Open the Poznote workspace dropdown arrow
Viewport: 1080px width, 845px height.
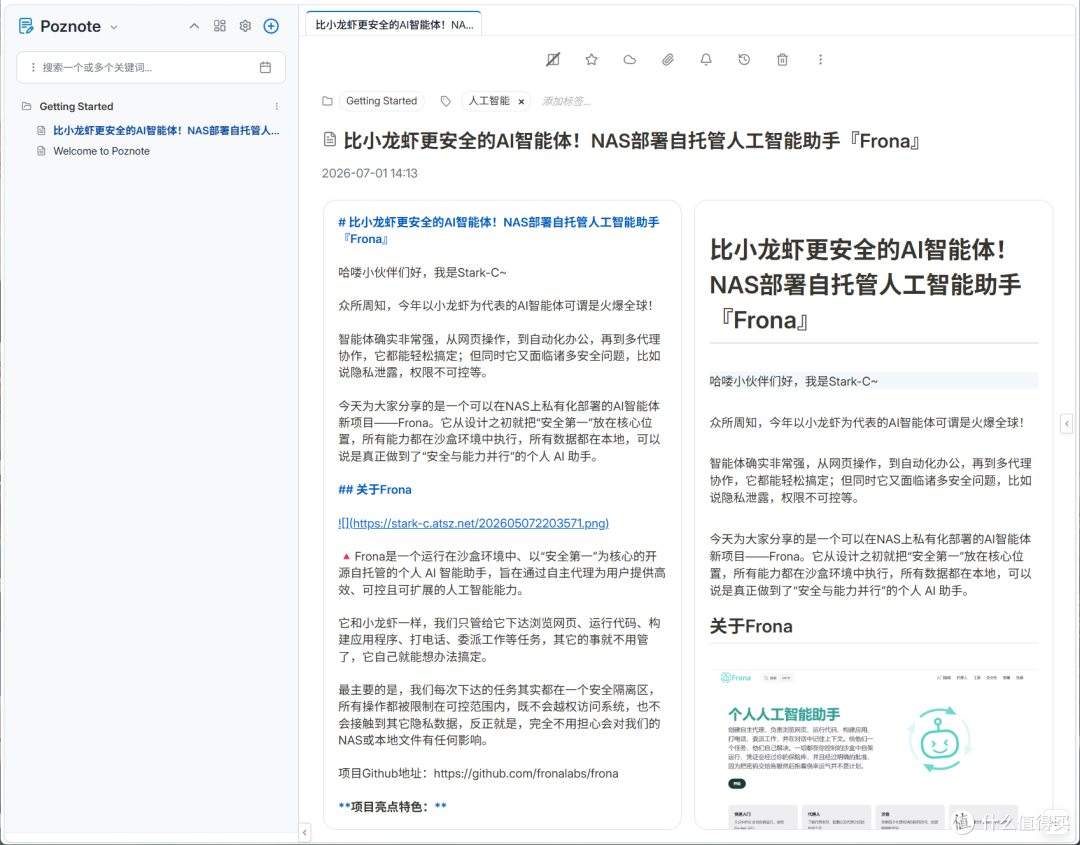114,27
